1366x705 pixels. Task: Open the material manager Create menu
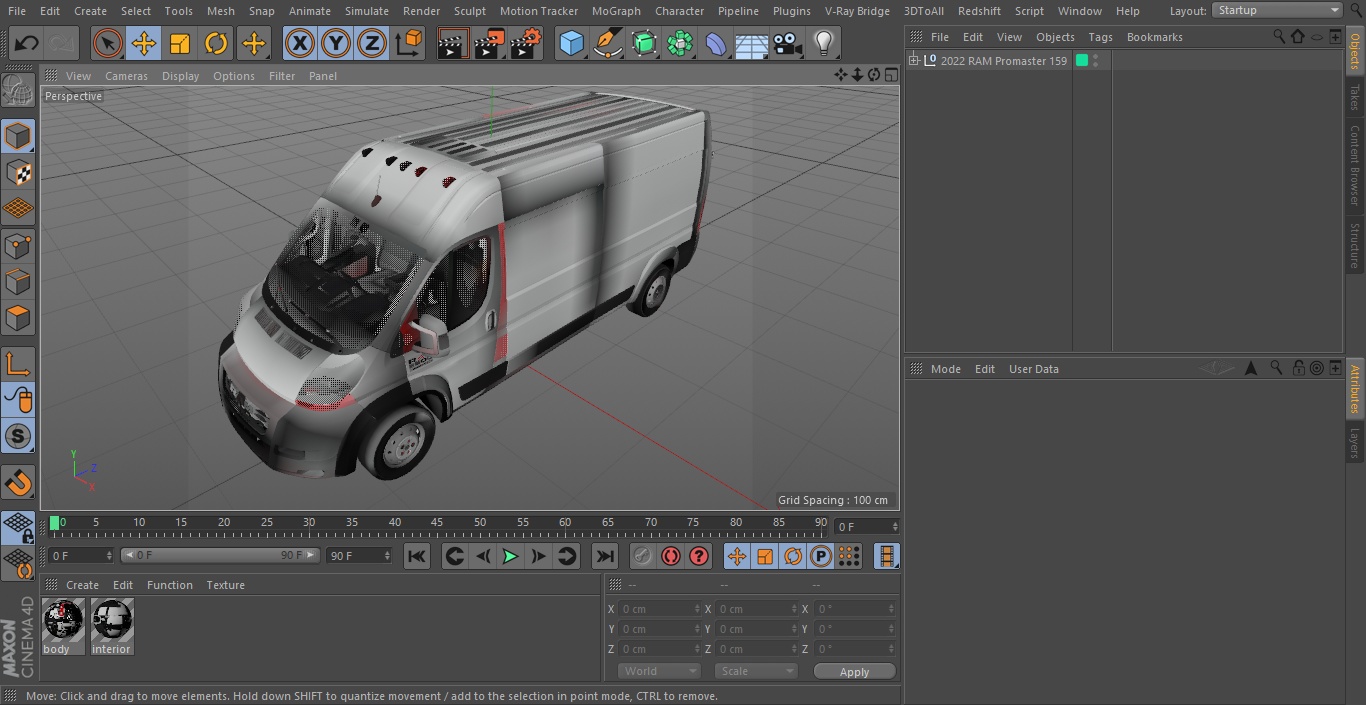click(x=82, y=585)
